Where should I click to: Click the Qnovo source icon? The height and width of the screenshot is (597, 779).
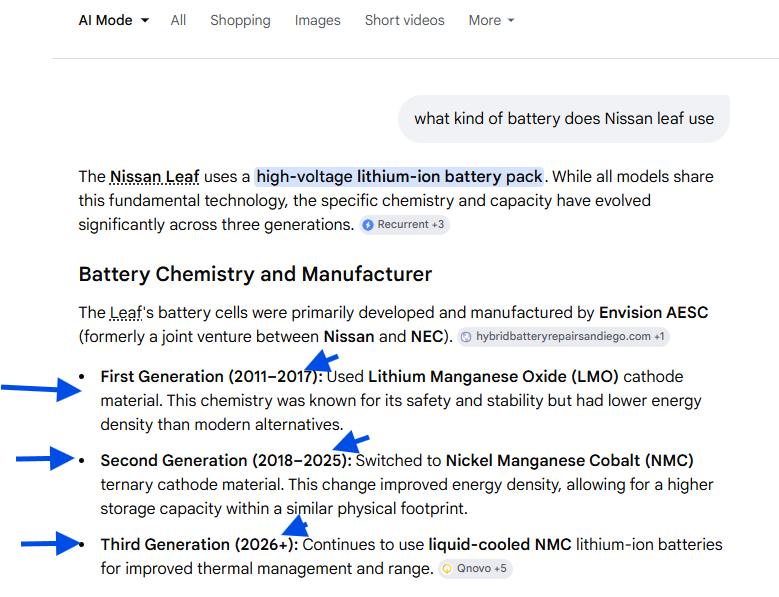click(x=447, y=569)
